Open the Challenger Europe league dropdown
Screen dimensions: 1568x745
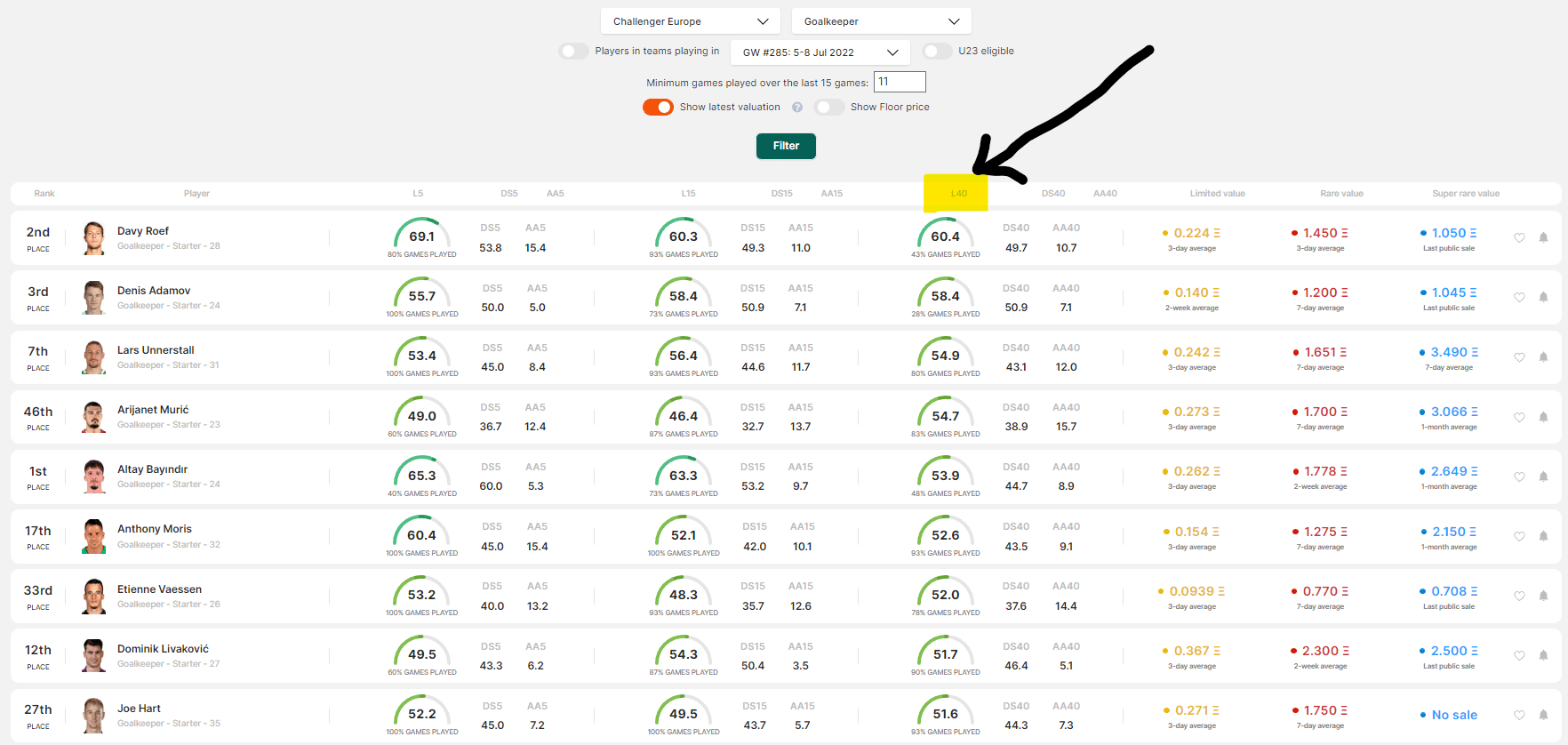click(x=691, y=21)
